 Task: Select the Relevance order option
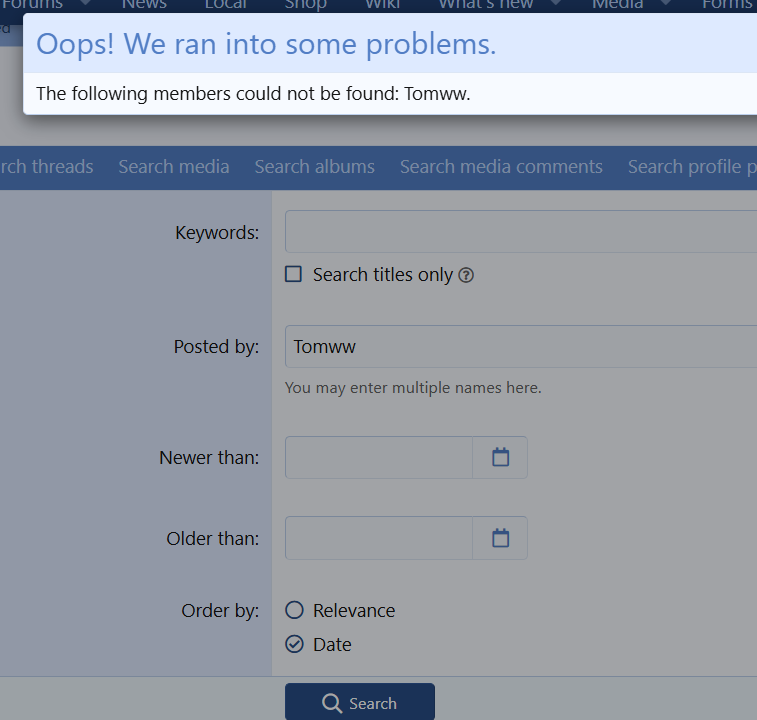tap(294, 610)
